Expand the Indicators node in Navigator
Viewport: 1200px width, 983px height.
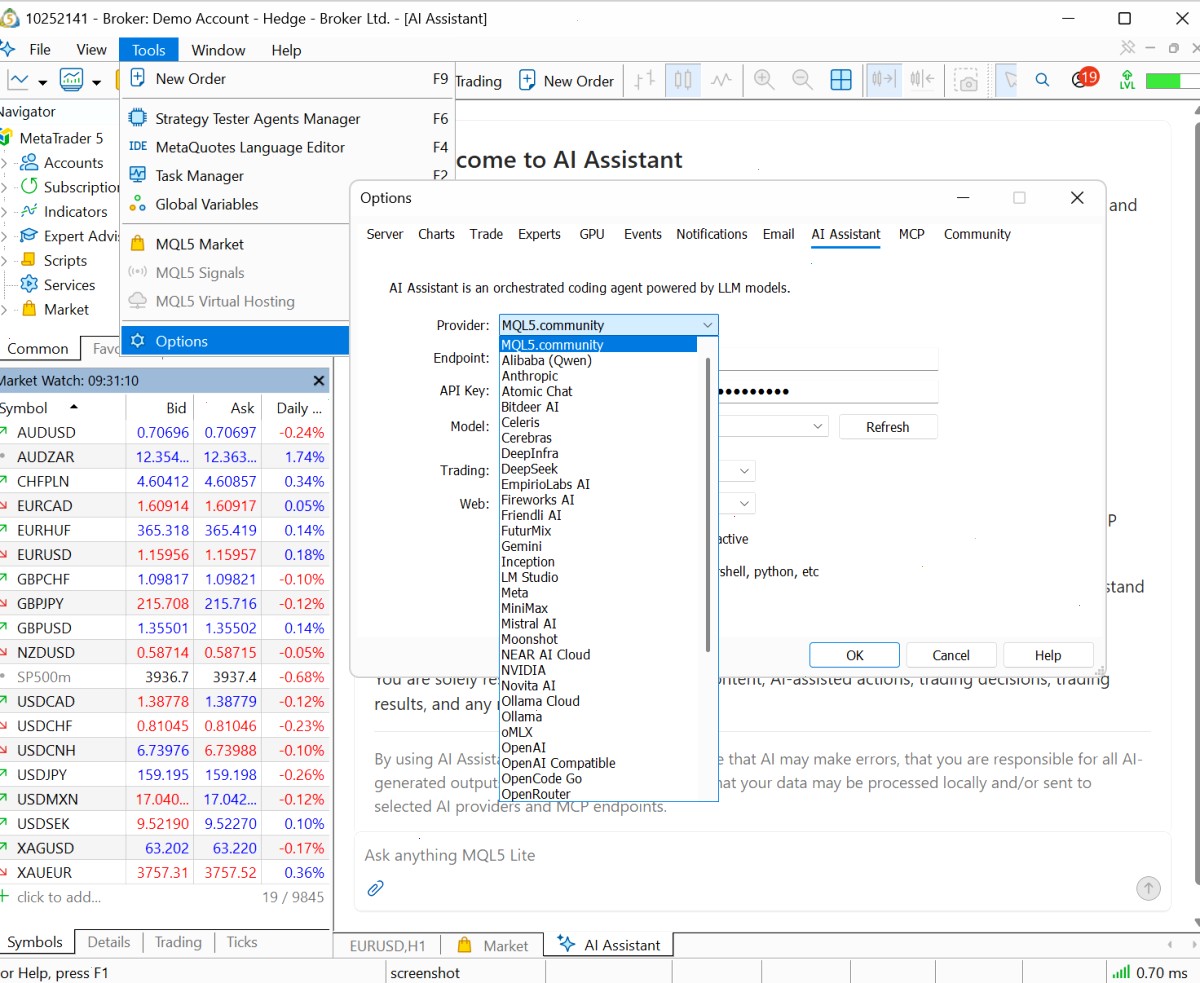(4, 212)
